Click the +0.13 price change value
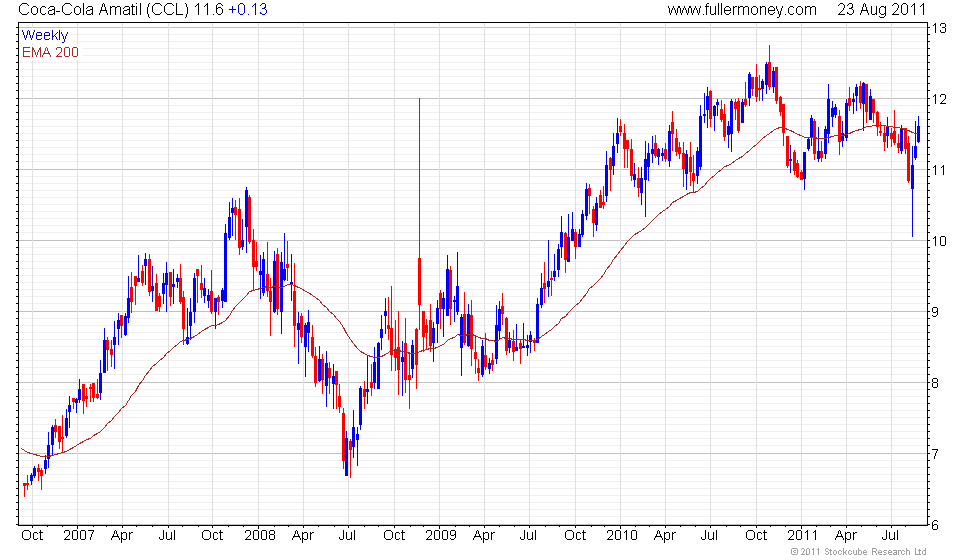Image resolution: width=980 pixels, height=560 pixels. click(x=247, y=10)
